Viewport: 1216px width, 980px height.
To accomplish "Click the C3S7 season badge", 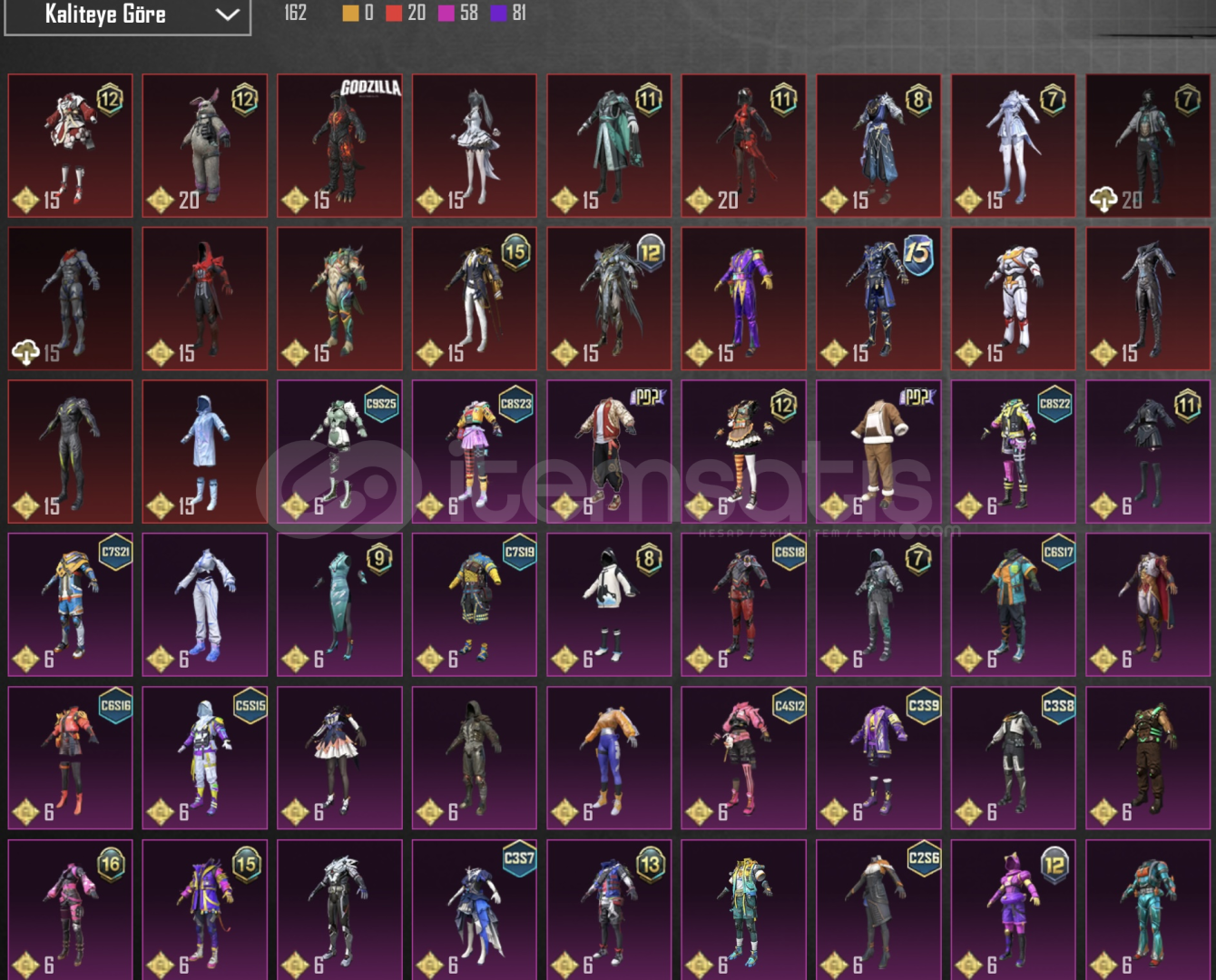I will pos(519,858).
